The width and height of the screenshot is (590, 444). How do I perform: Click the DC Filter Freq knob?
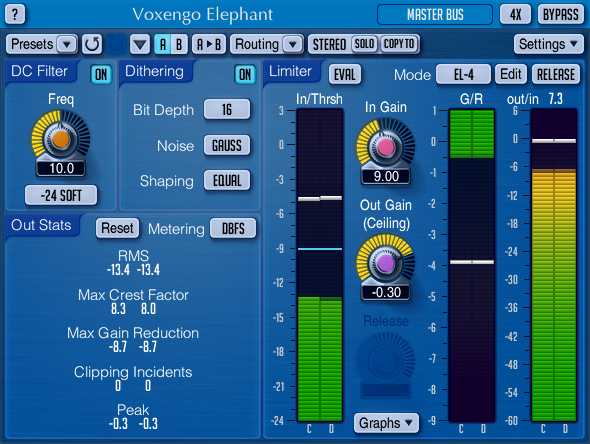(61, 139)
